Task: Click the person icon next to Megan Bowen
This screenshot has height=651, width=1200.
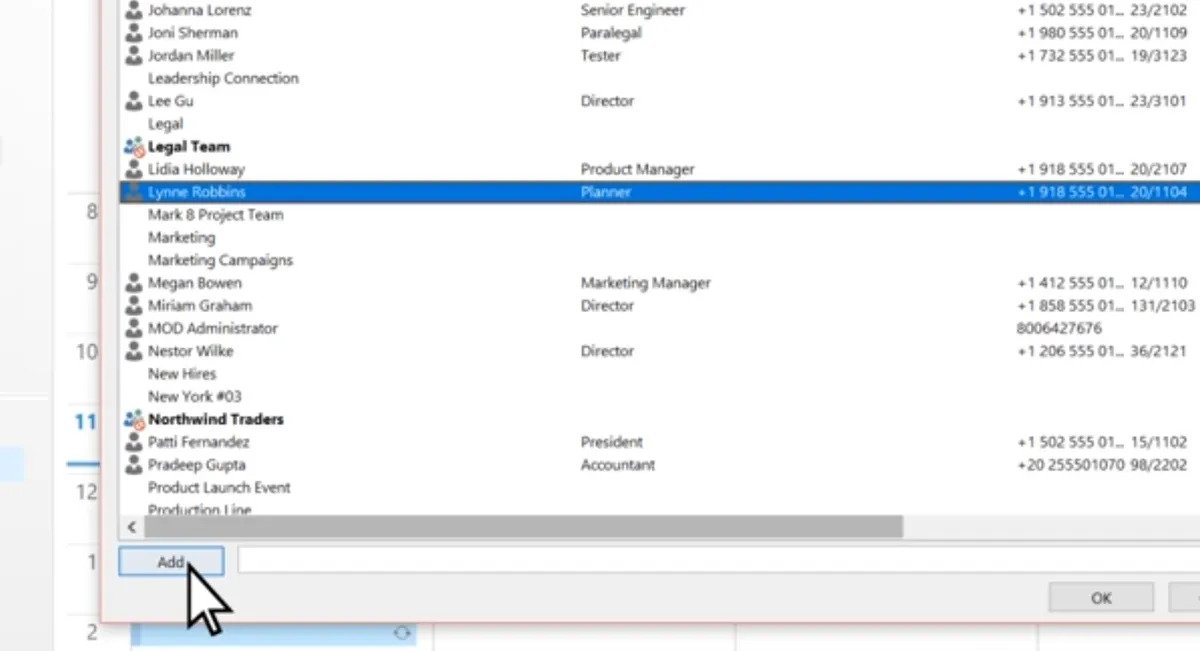Action: click(134, 283)
